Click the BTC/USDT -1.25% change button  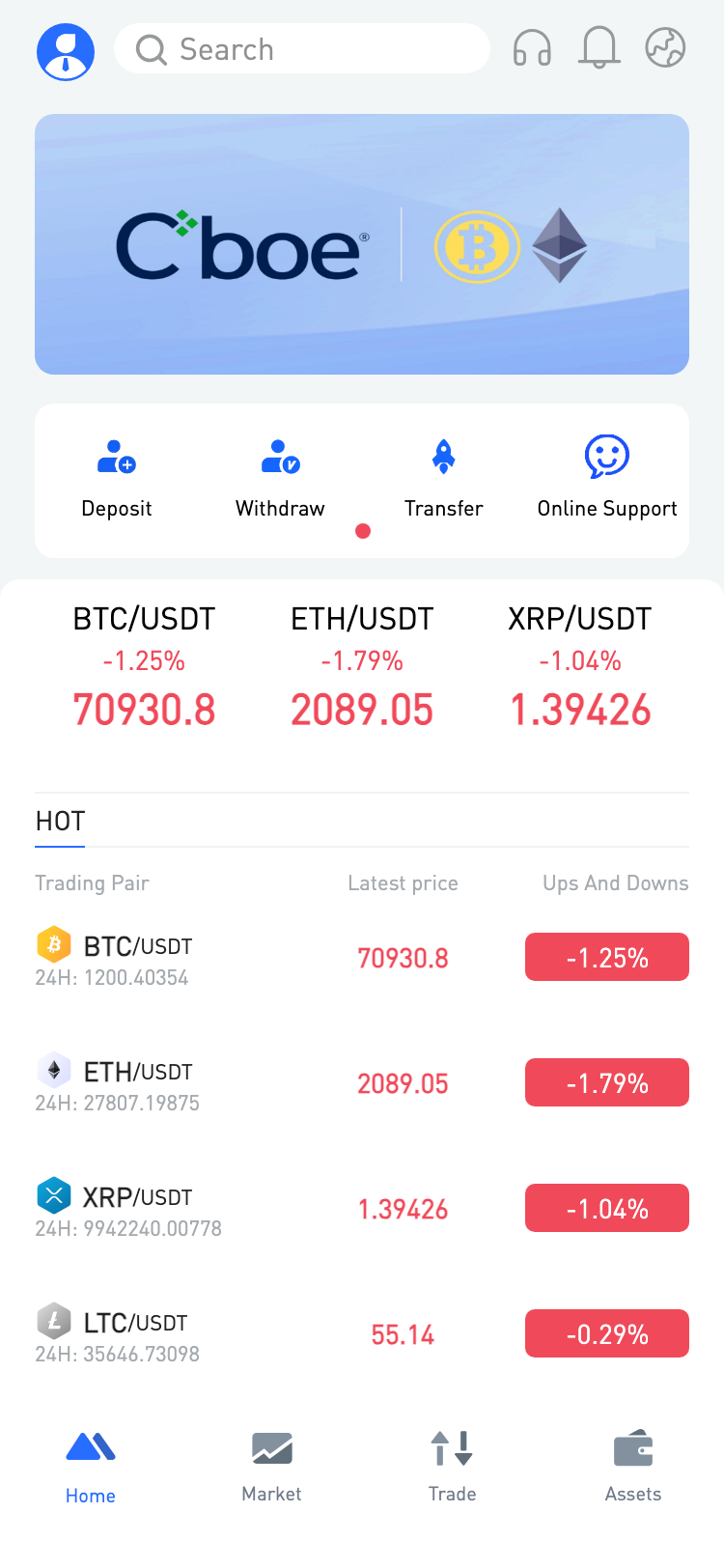[x=606, y=957]
